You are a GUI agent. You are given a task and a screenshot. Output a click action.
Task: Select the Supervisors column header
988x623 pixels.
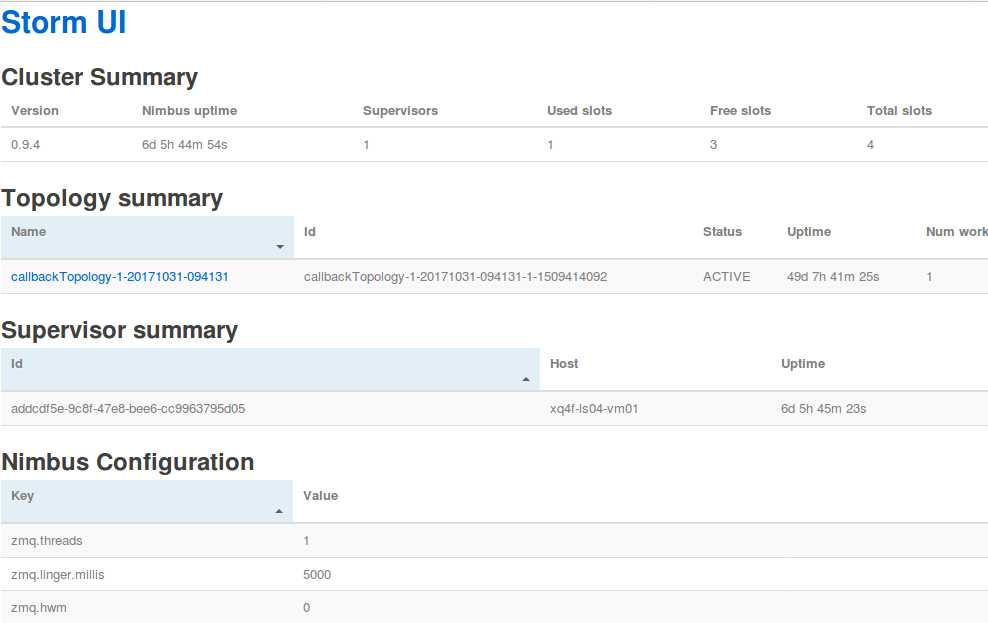pyautogui.click(x=400, y=111)
